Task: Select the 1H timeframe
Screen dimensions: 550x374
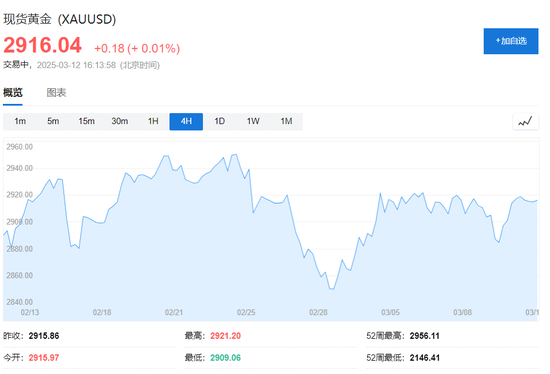Action: [153, 121]
